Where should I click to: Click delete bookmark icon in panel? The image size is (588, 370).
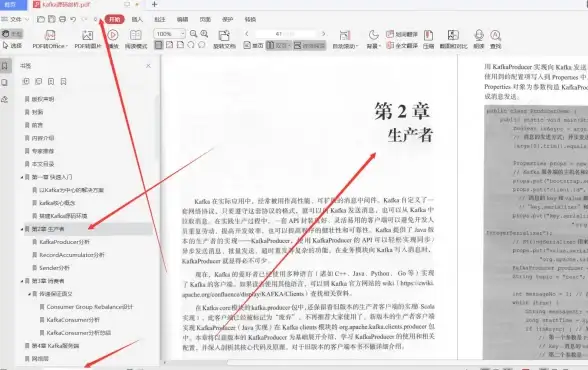point(63,81)
